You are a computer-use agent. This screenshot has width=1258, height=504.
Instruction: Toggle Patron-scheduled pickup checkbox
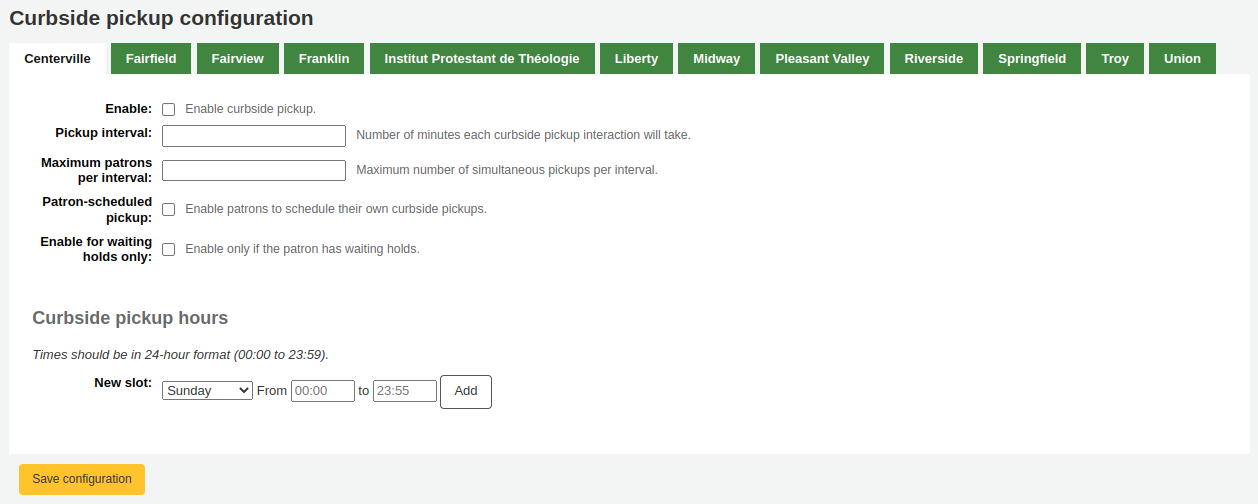169,209
